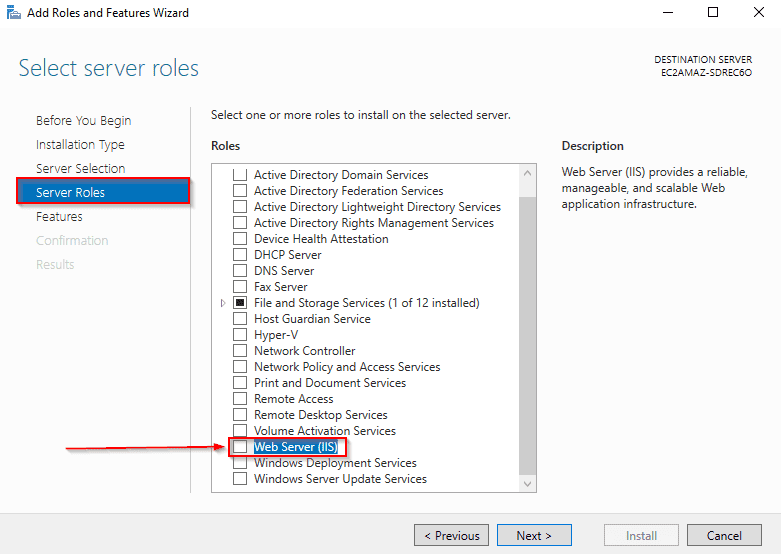Image resolution: width=781 pixels, height=554 pixels.
Task: Click the DNS Server role name
Action: tap(284, 271)
